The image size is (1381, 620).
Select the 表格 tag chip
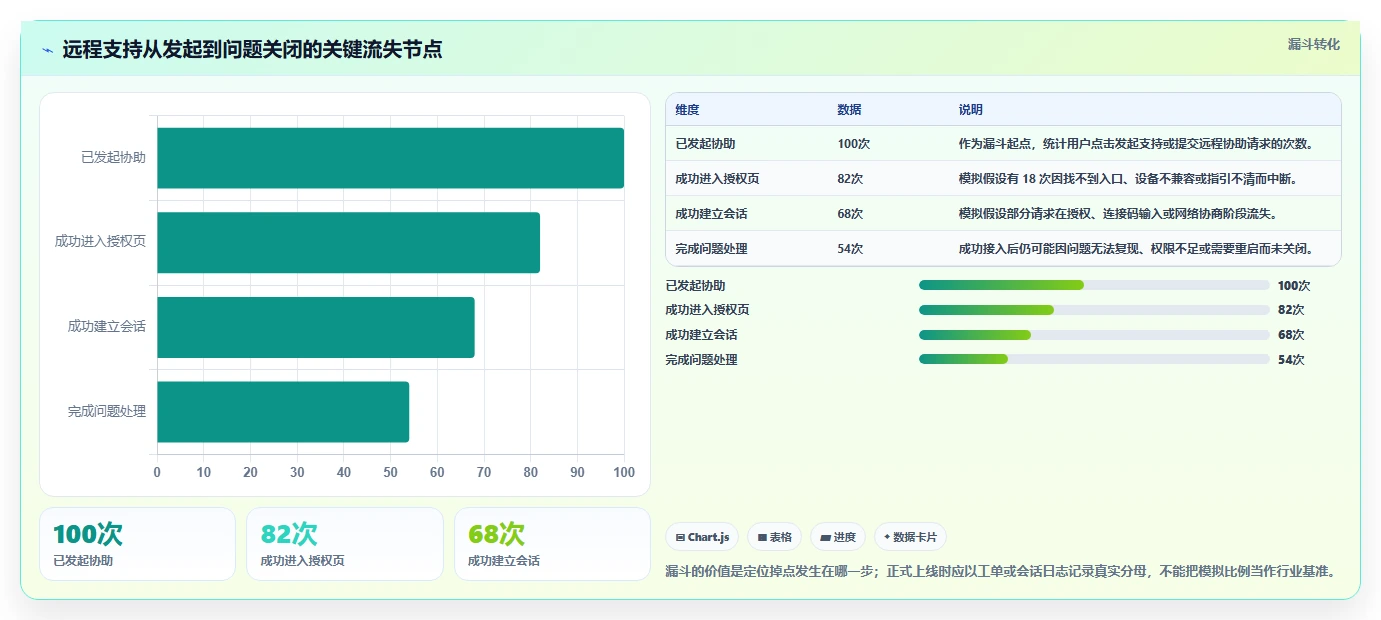click(x=775, y=537)
